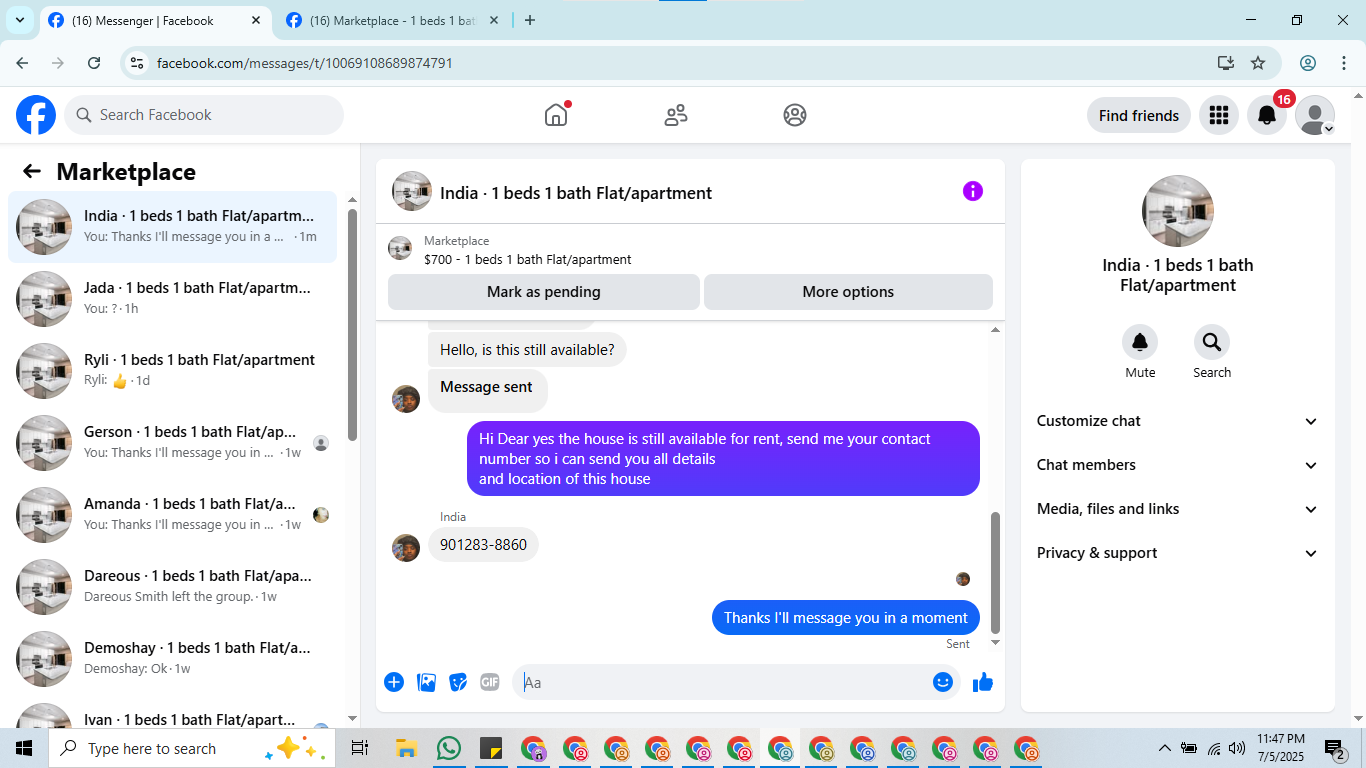1366x768 pixels.
Task: Open the Demoshay apartment conversation
Action: pos(172,659)
